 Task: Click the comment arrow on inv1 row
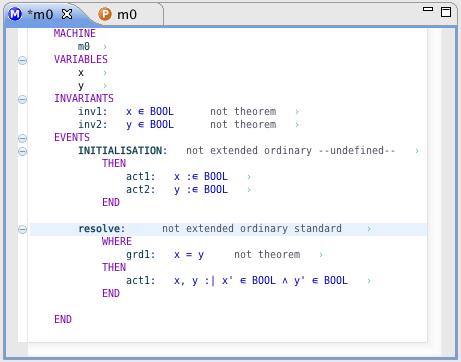coord(297,112)
